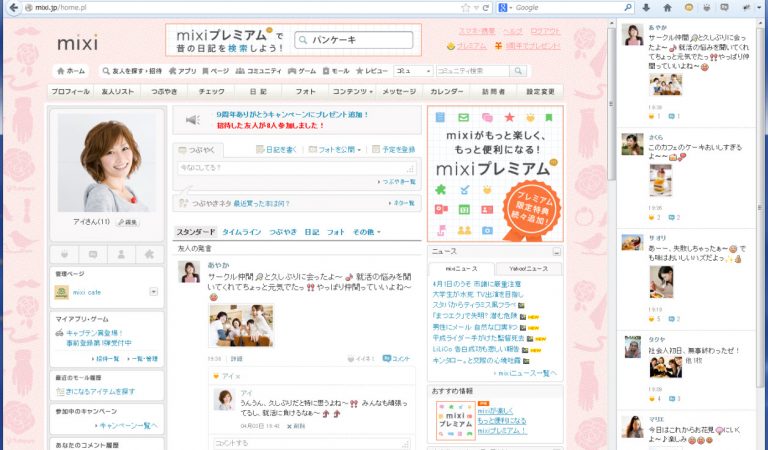Expand the フォトを公開 dropdown

click(335, 150)
